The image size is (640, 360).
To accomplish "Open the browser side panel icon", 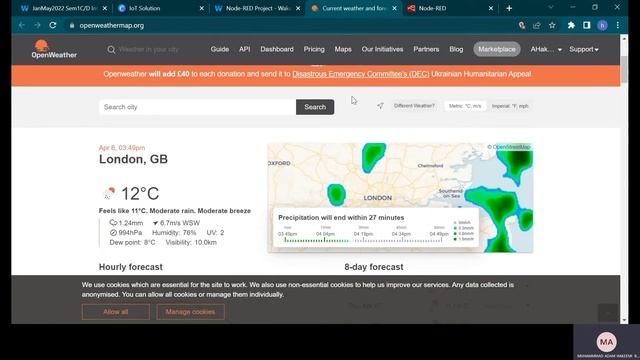I will [587, 25].
